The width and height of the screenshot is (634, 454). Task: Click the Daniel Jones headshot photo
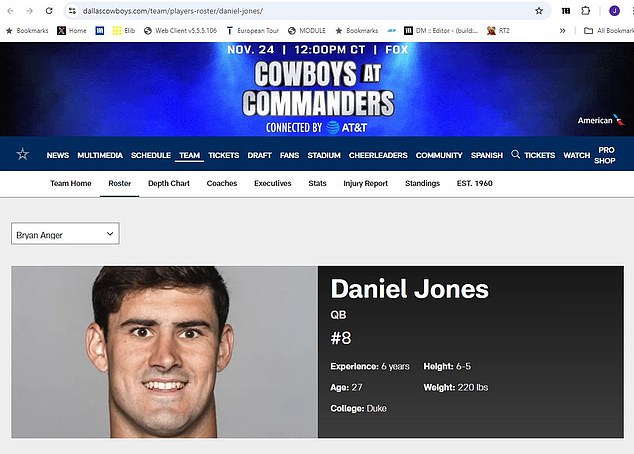click(165, 352)
